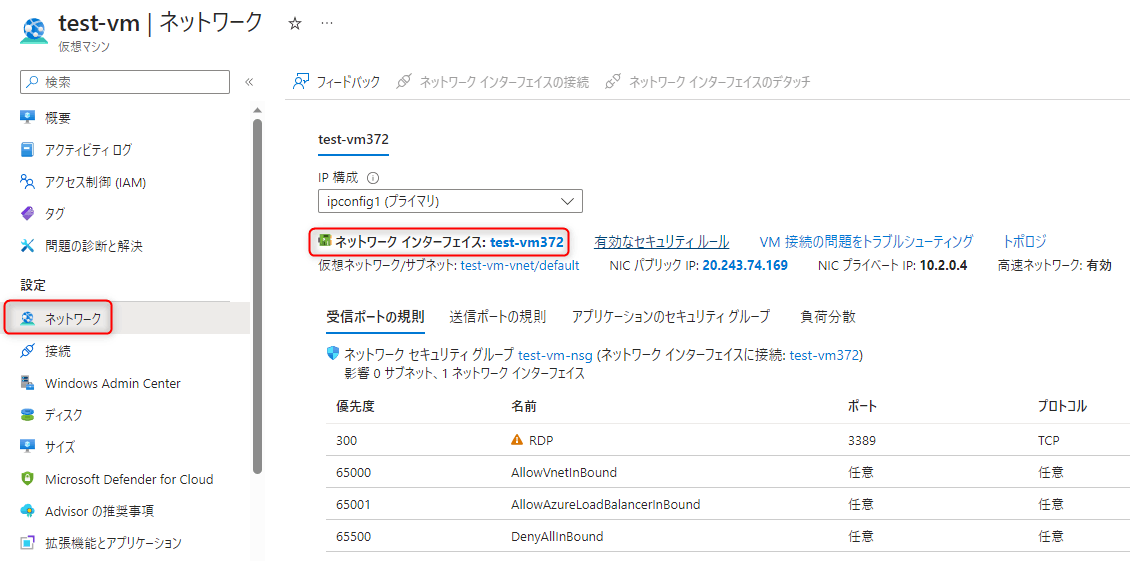Click the Windows Admin Center icon
The height and width of the screenshot is (561, 1130).
27,383
